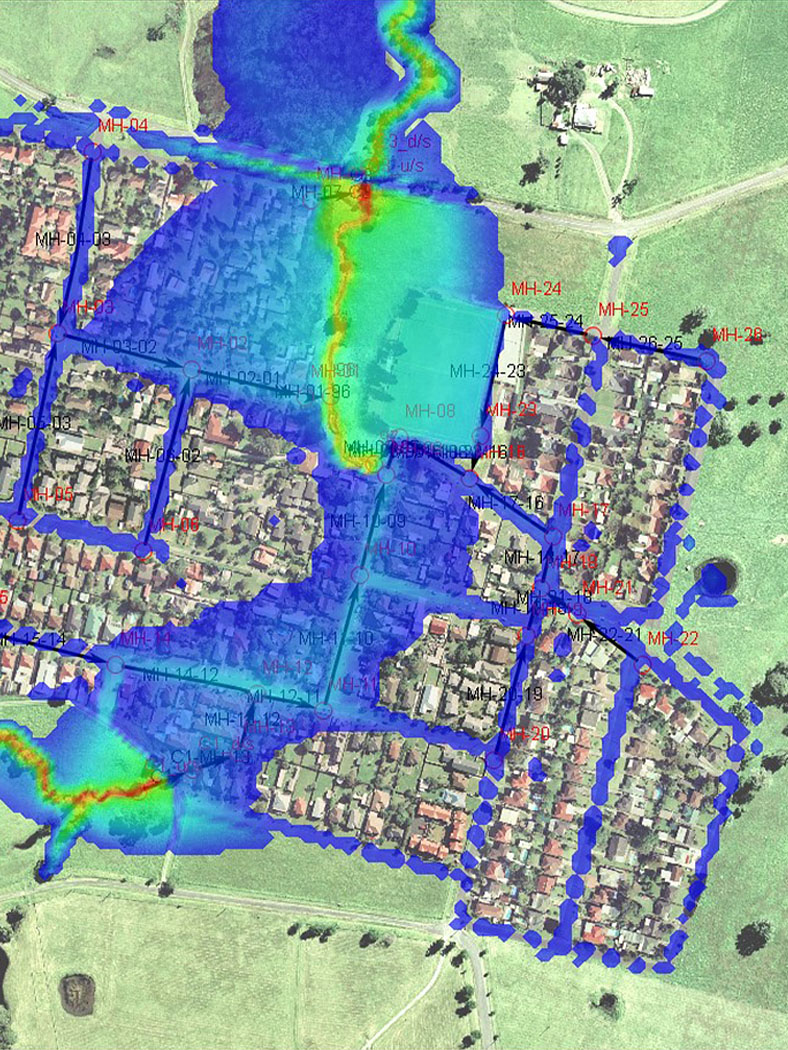Click the MH-04-03 pipe label

pos(73,239)
